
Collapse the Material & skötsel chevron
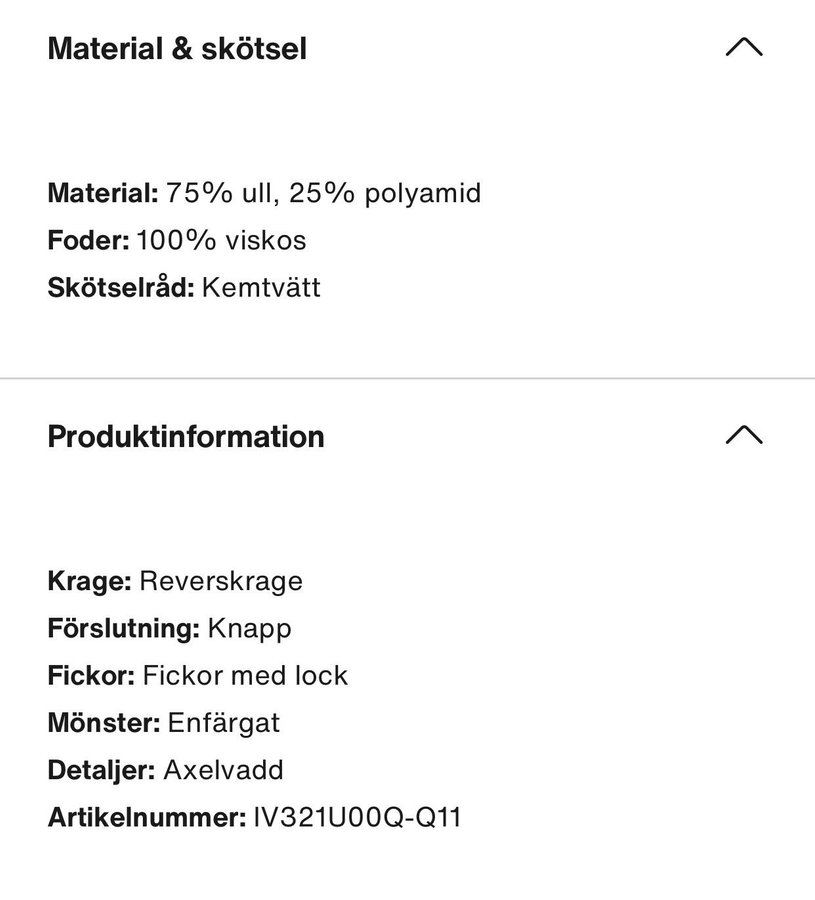tap(743, 47)
